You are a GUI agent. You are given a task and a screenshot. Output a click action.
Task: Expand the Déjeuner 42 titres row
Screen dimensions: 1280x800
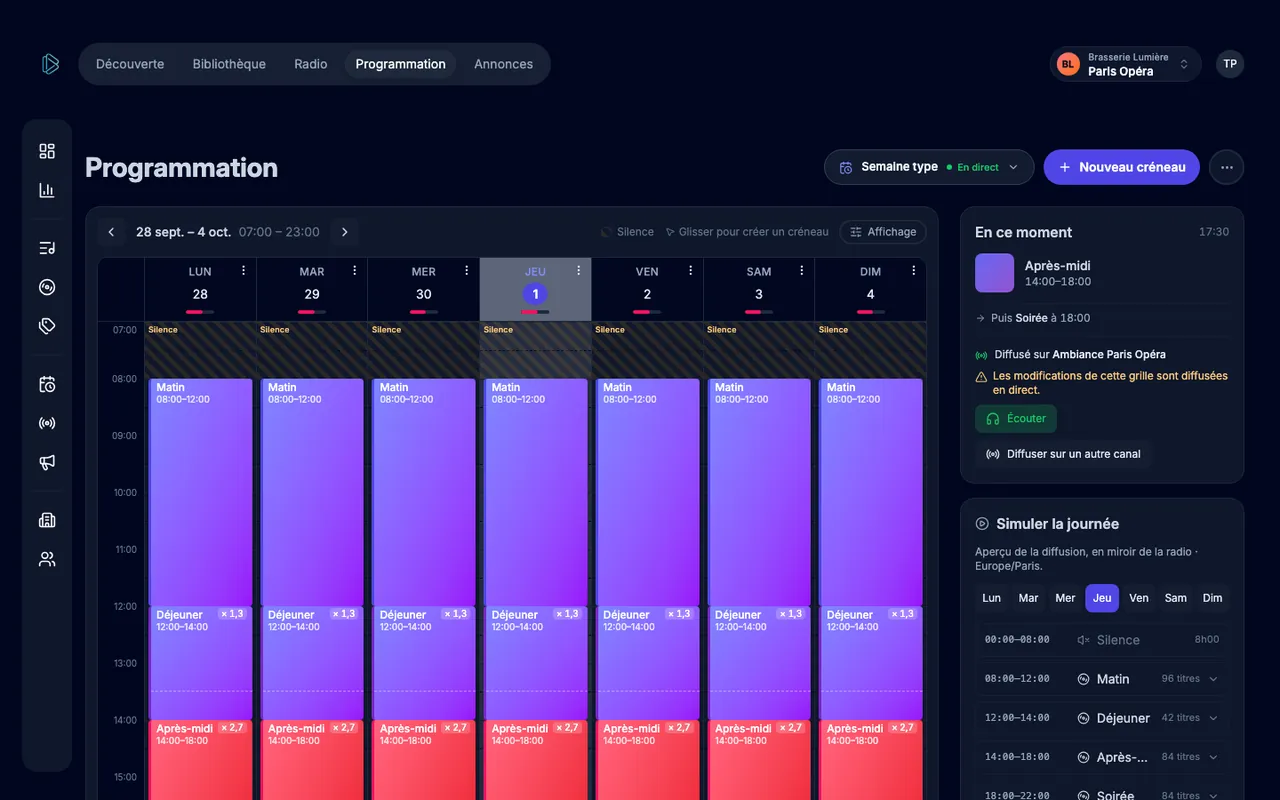coord(1102,718)
